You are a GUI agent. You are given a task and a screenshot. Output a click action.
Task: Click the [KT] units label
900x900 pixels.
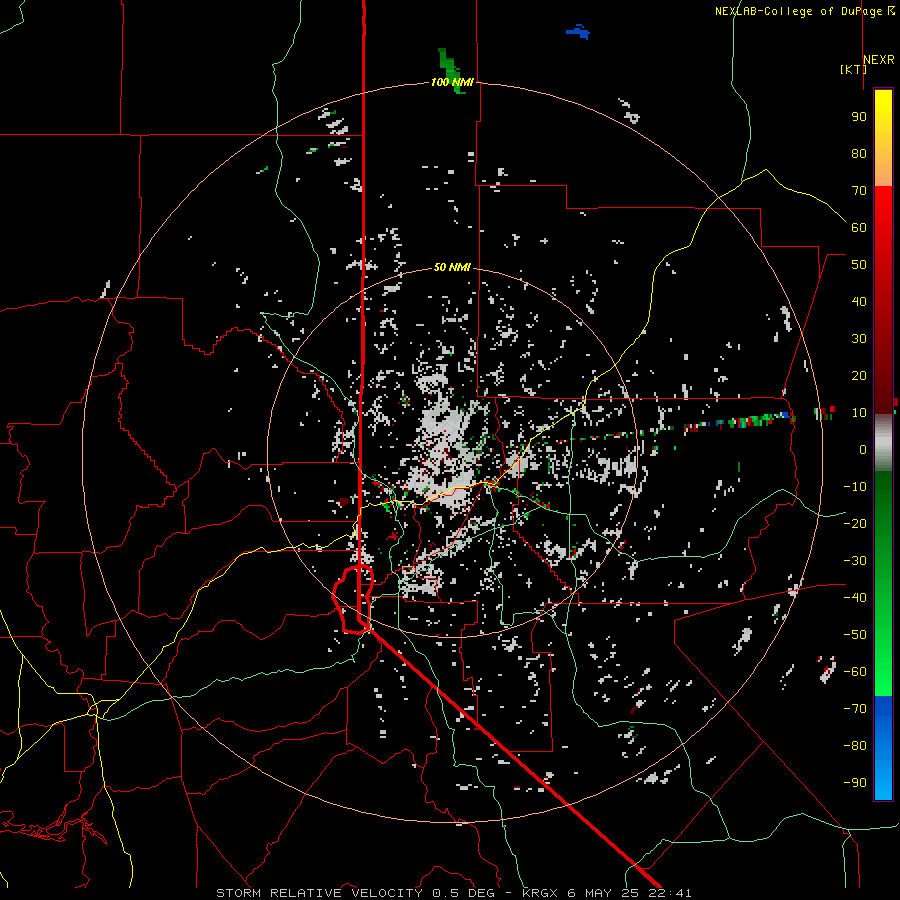pos(853,69)
